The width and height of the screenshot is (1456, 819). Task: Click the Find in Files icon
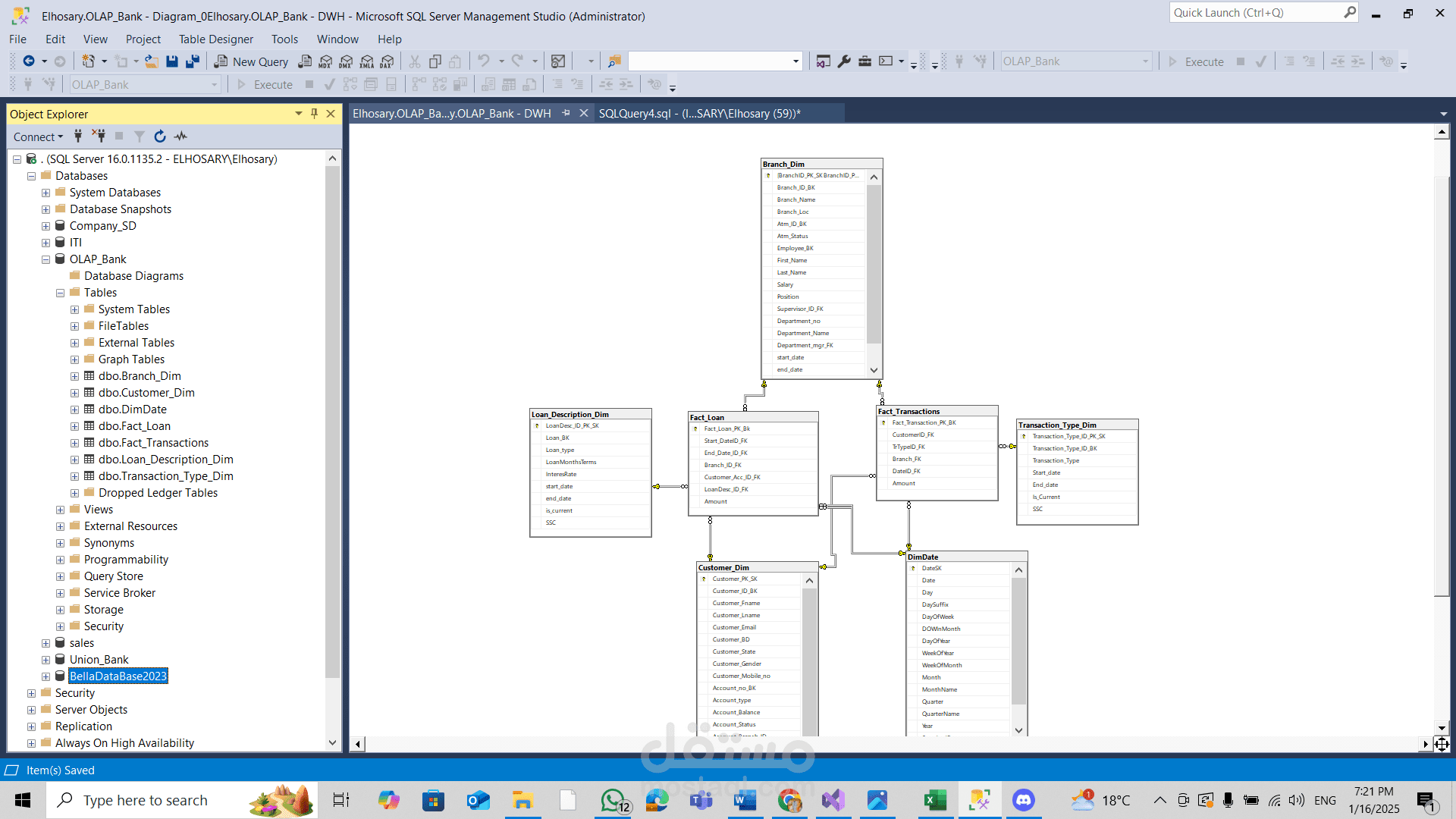point(614,61)
